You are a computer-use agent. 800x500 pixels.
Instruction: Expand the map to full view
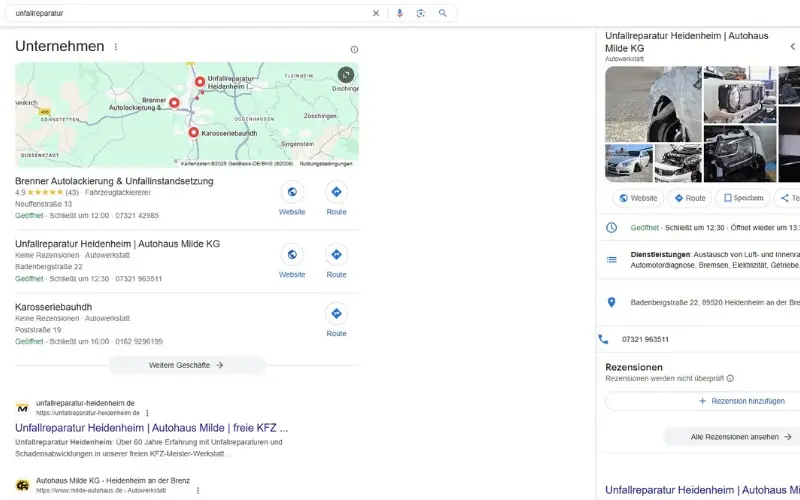coord(346,75)
